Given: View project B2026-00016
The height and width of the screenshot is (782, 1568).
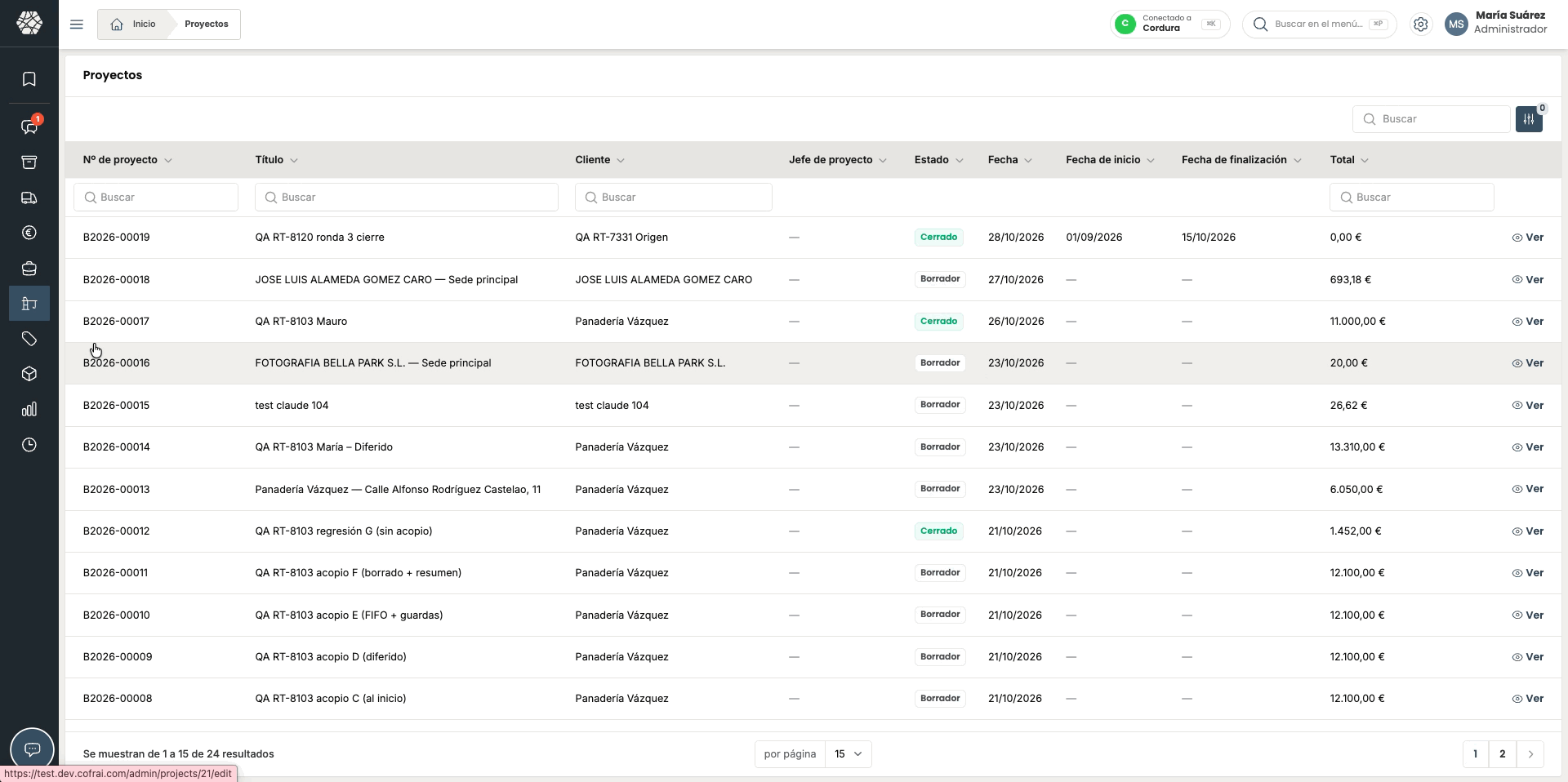Looking at the screenshot, I should [1527, 363].
